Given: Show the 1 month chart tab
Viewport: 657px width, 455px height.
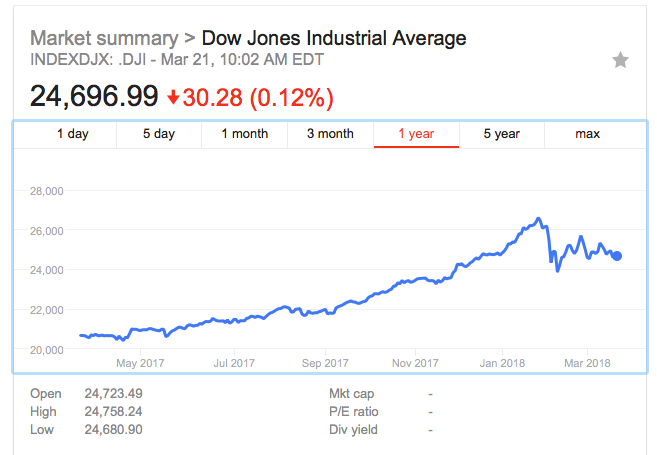Looking at the screenshot, I should 244,134.
